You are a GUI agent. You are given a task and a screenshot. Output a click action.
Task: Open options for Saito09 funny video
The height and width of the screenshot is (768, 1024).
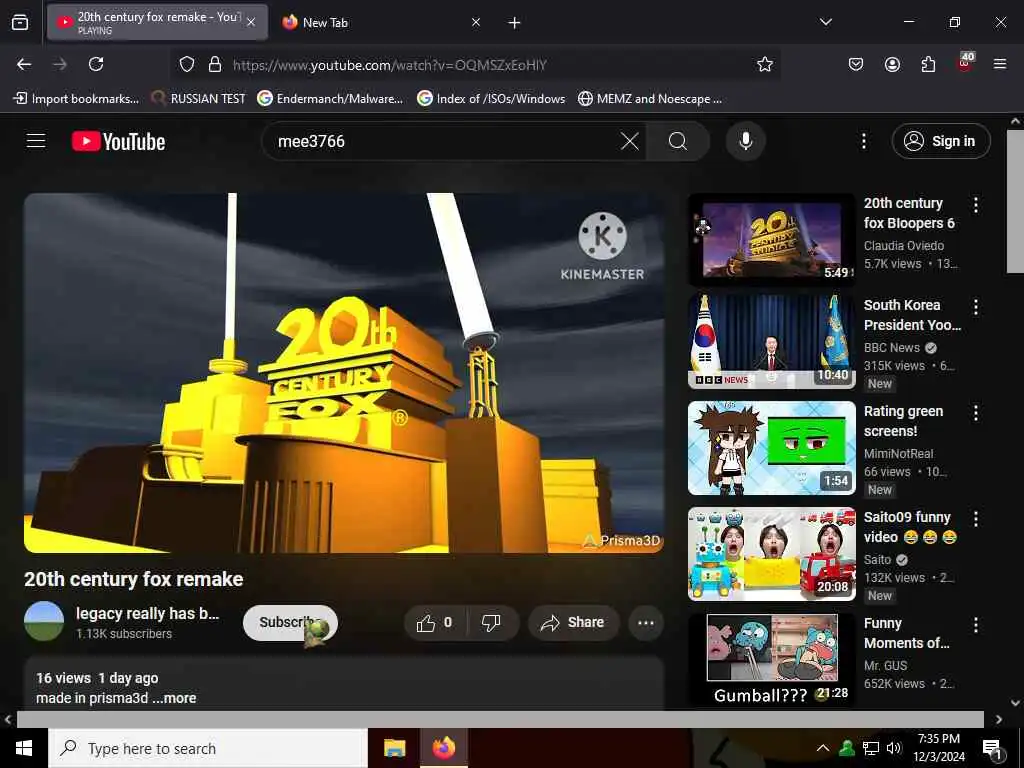pyautogui.click(x=976, y=519)
